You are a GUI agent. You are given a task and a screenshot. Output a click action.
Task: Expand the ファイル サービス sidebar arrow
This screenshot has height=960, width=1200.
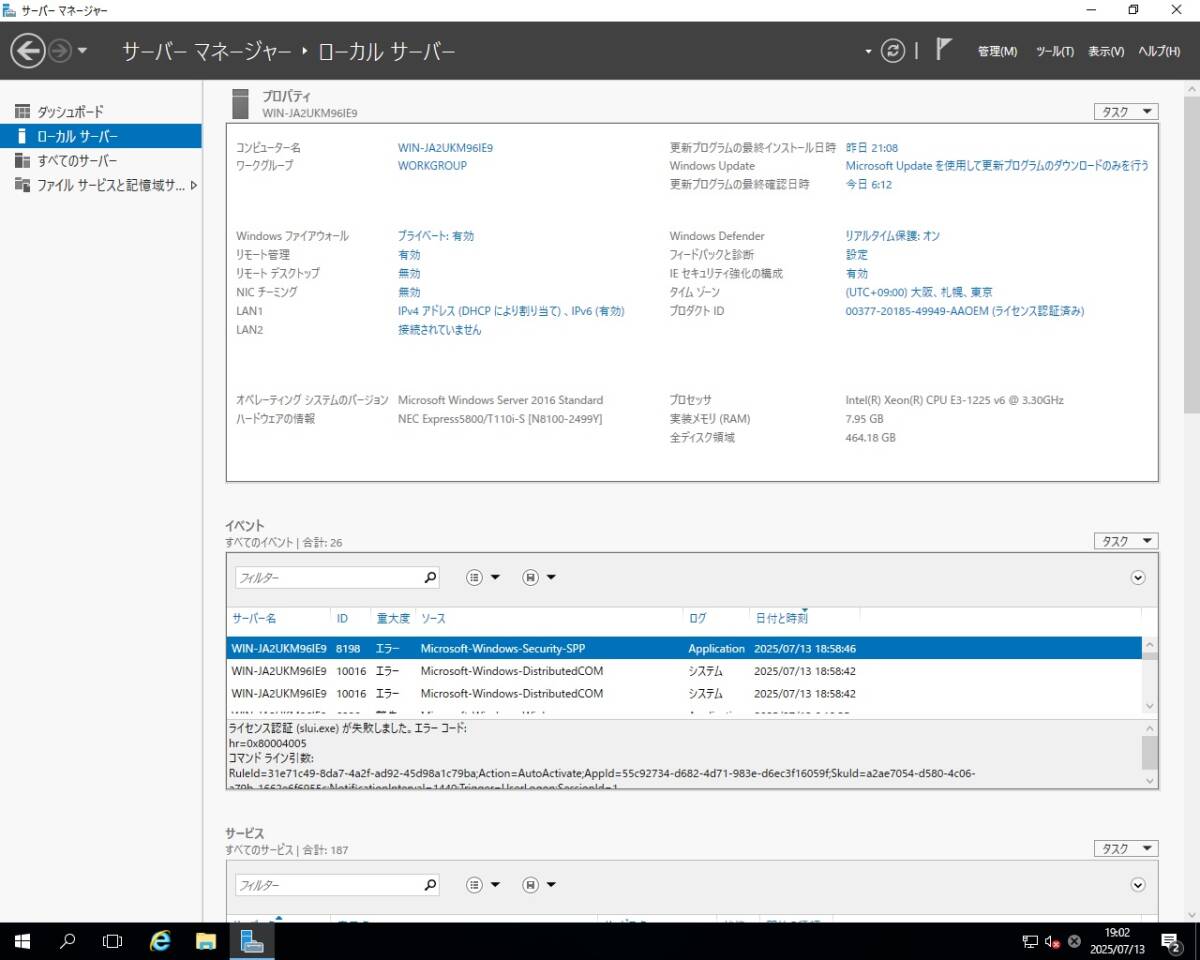coord(193,185)
